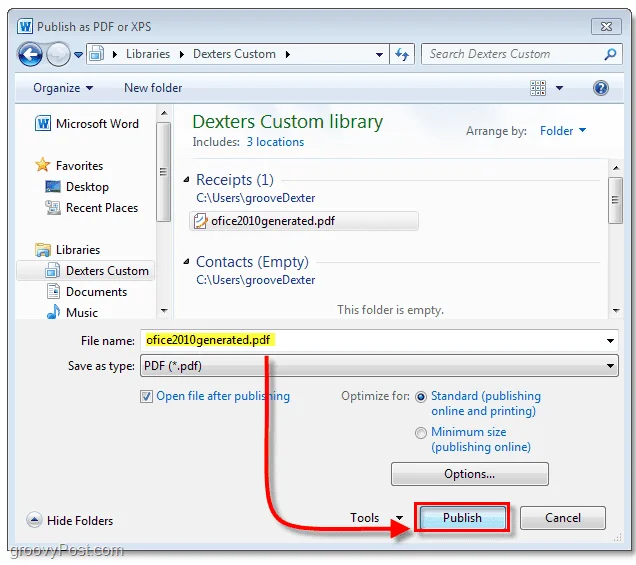Collapse the Receipts (1) group

coord(187,180)
